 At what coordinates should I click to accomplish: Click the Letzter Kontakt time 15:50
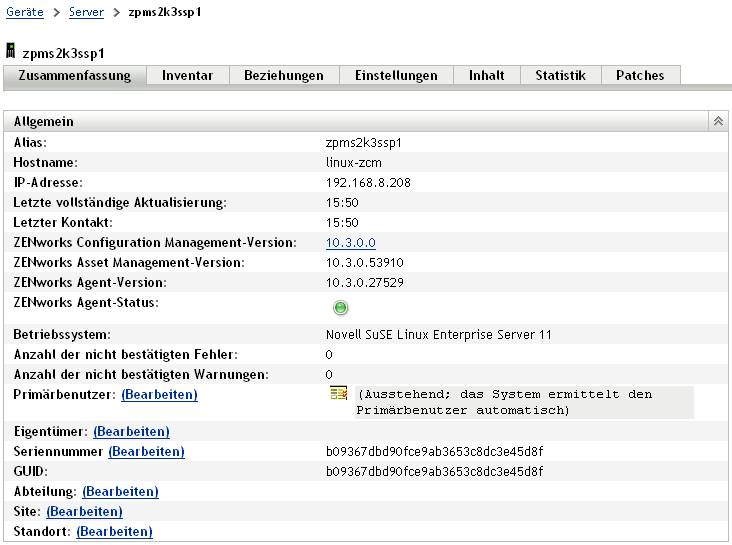coord(342,223)
